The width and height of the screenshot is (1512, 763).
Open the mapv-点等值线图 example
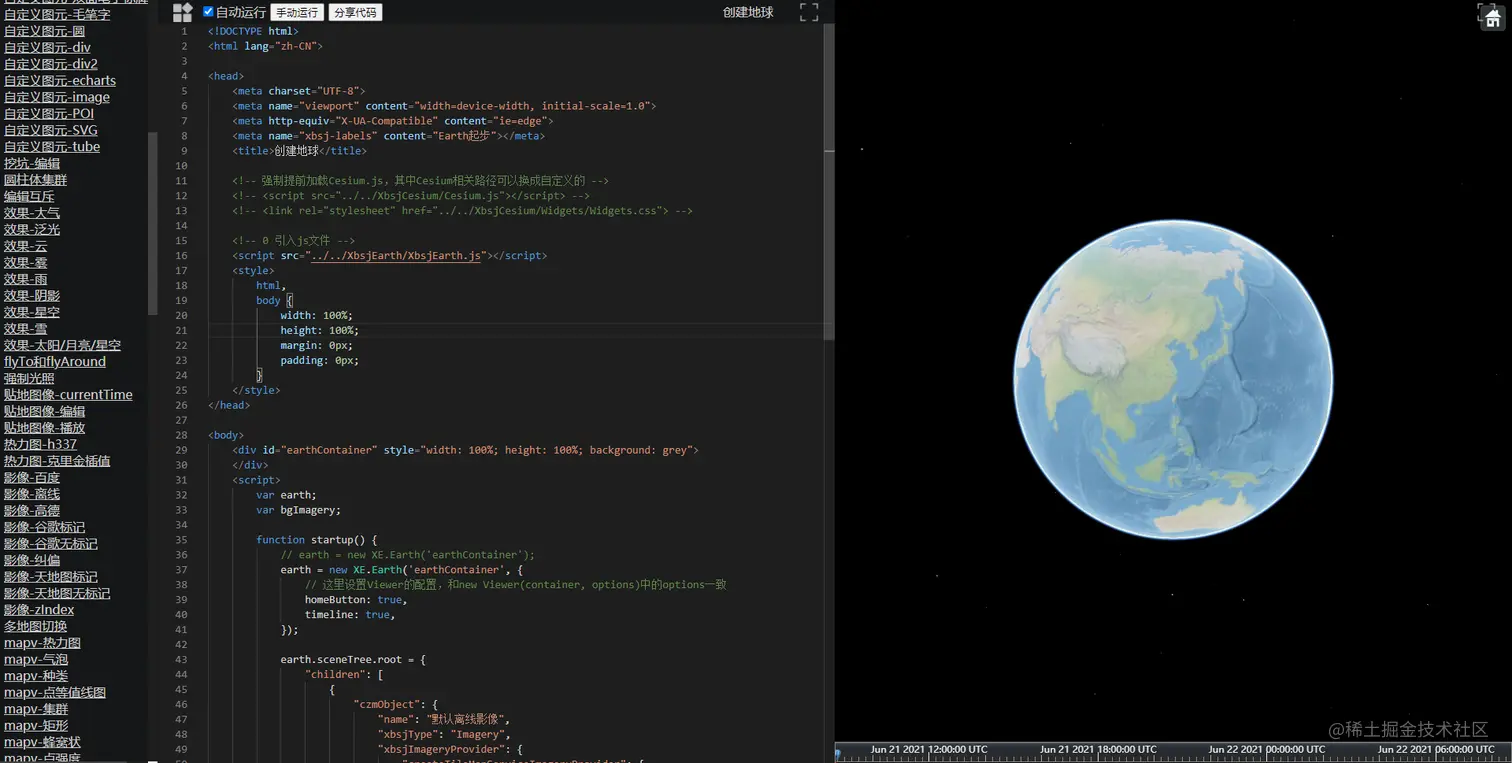click(55, 692)
